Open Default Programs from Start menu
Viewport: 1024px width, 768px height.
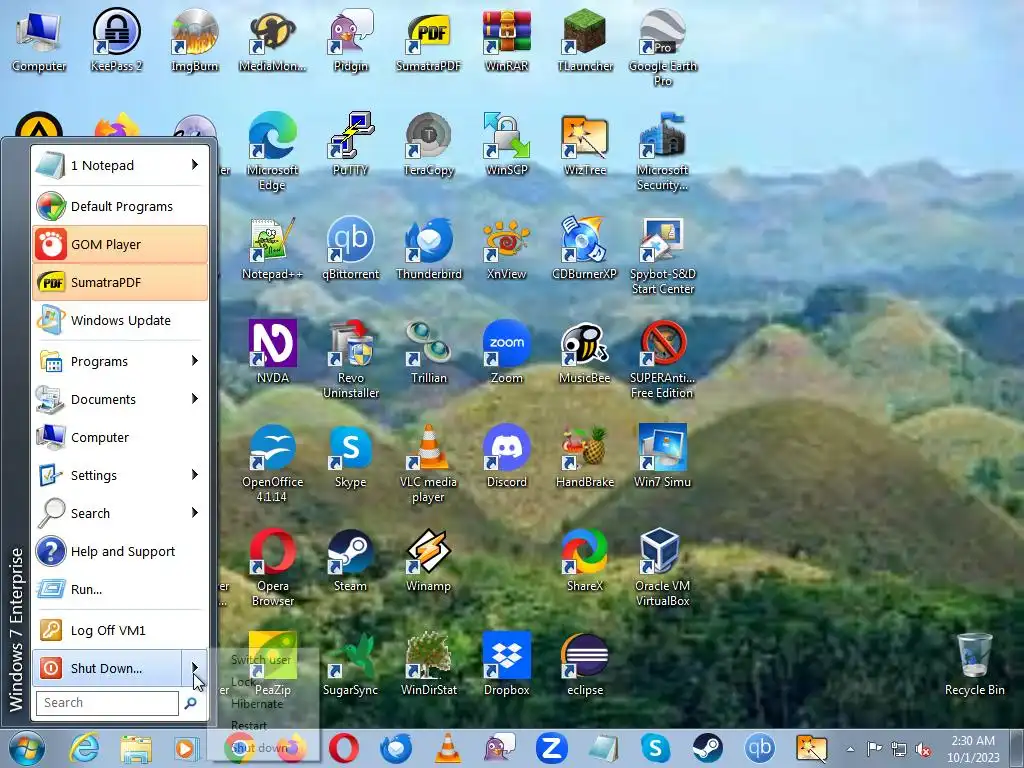[x=120, y=206]
